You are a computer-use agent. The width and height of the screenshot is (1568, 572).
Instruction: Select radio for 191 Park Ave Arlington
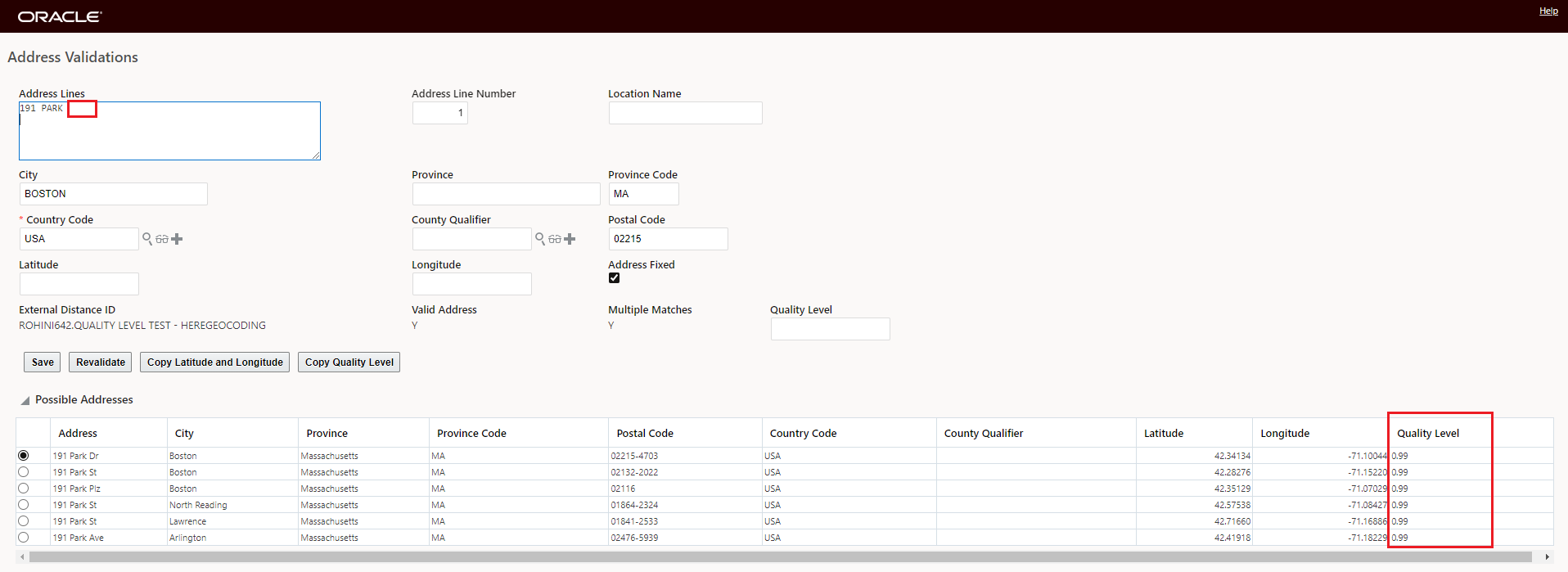coord(23,537)
